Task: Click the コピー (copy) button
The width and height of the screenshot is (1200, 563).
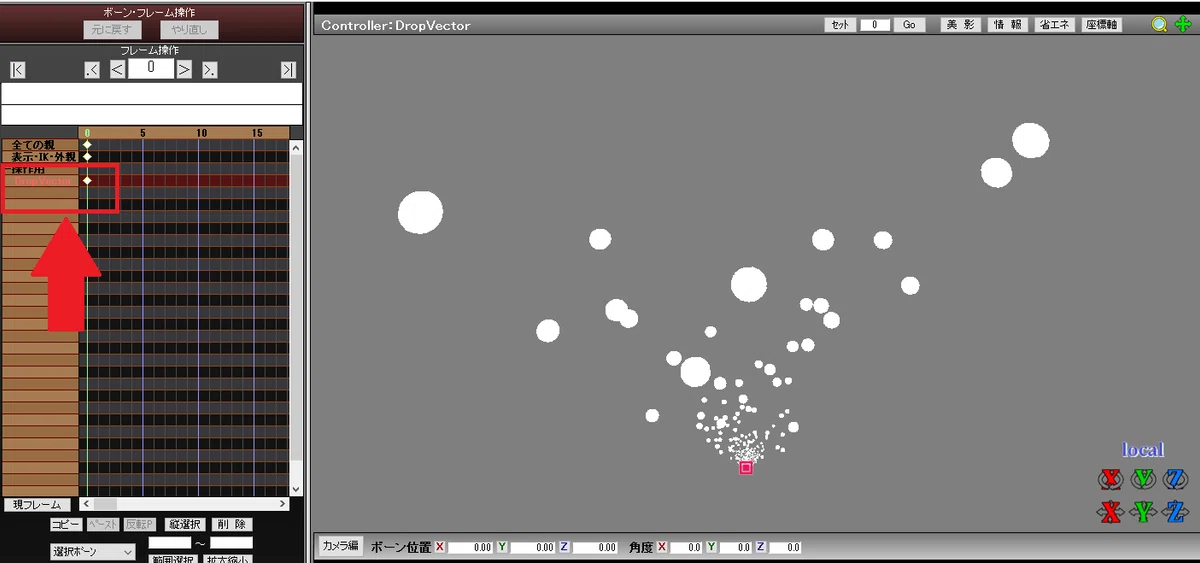Action: point(67,524)
